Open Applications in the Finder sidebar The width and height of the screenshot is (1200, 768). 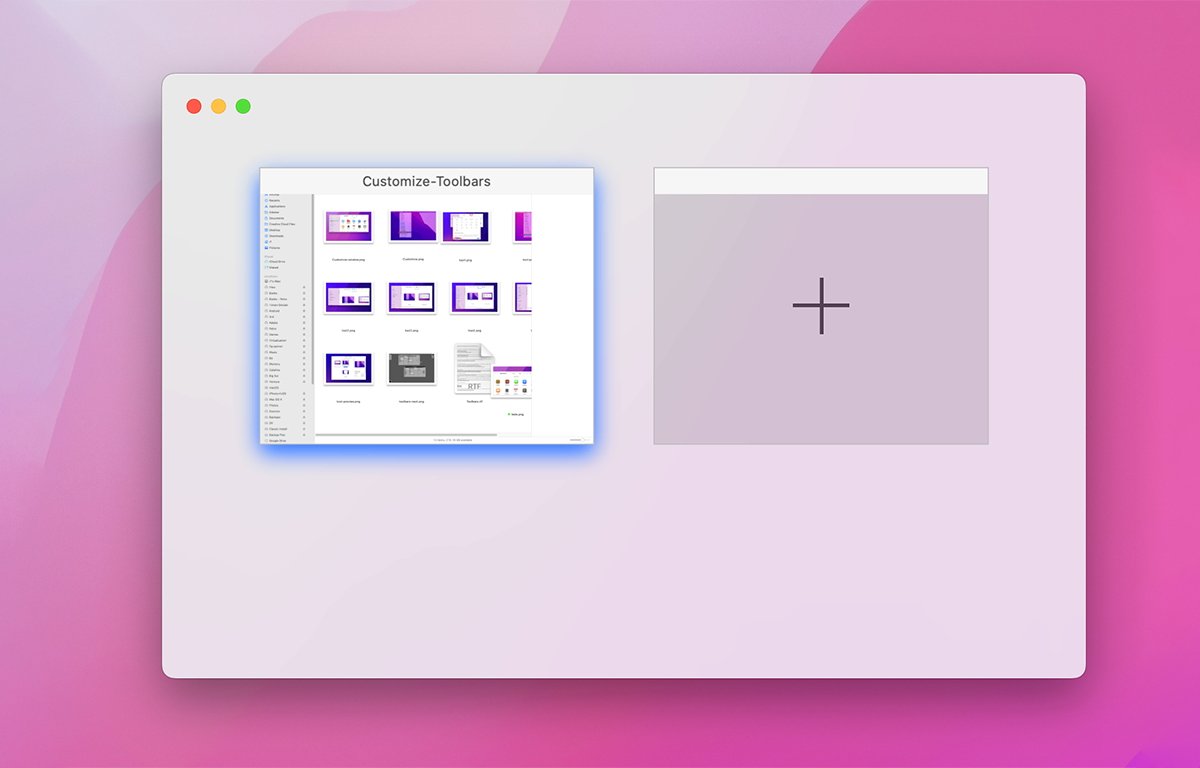tap(275, 208)
